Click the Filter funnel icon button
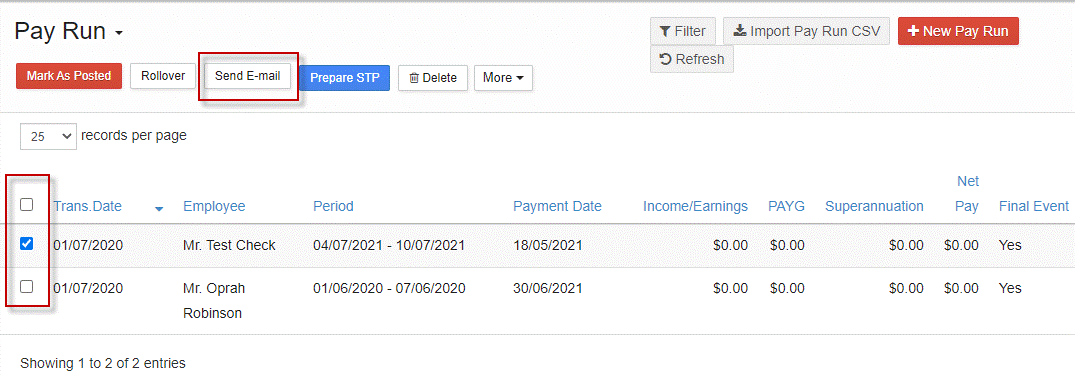The width and height of the screenshot is (1075, 378). tap(683, 31)
